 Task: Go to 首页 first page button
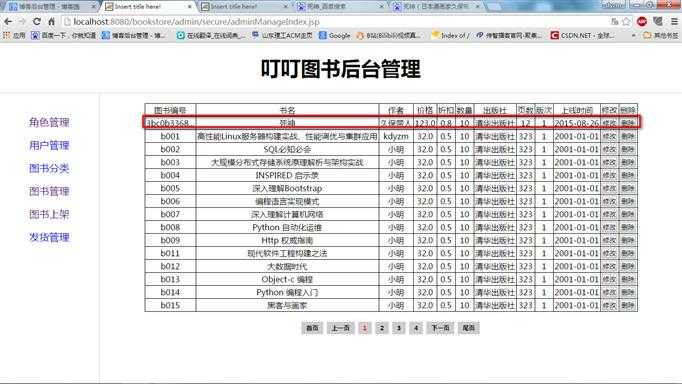(x=312, y=328)
